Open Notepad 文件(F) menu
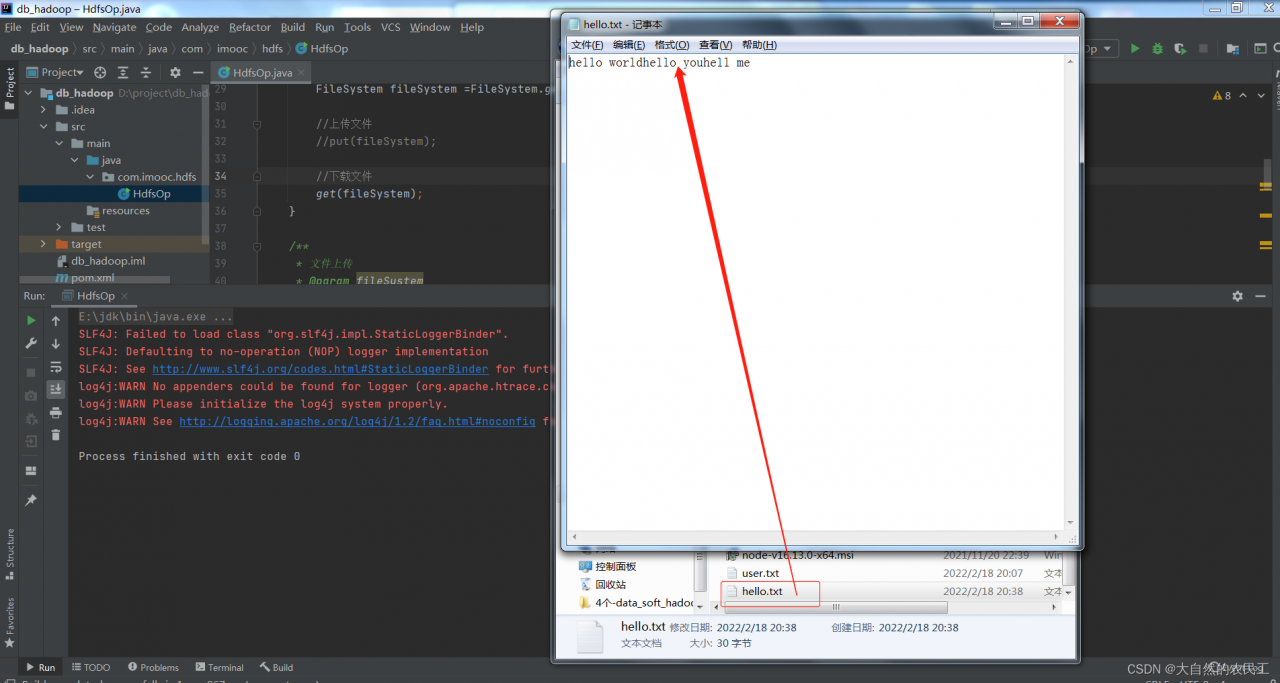This screenshot has width=1280, height=683. click(587, 45)
